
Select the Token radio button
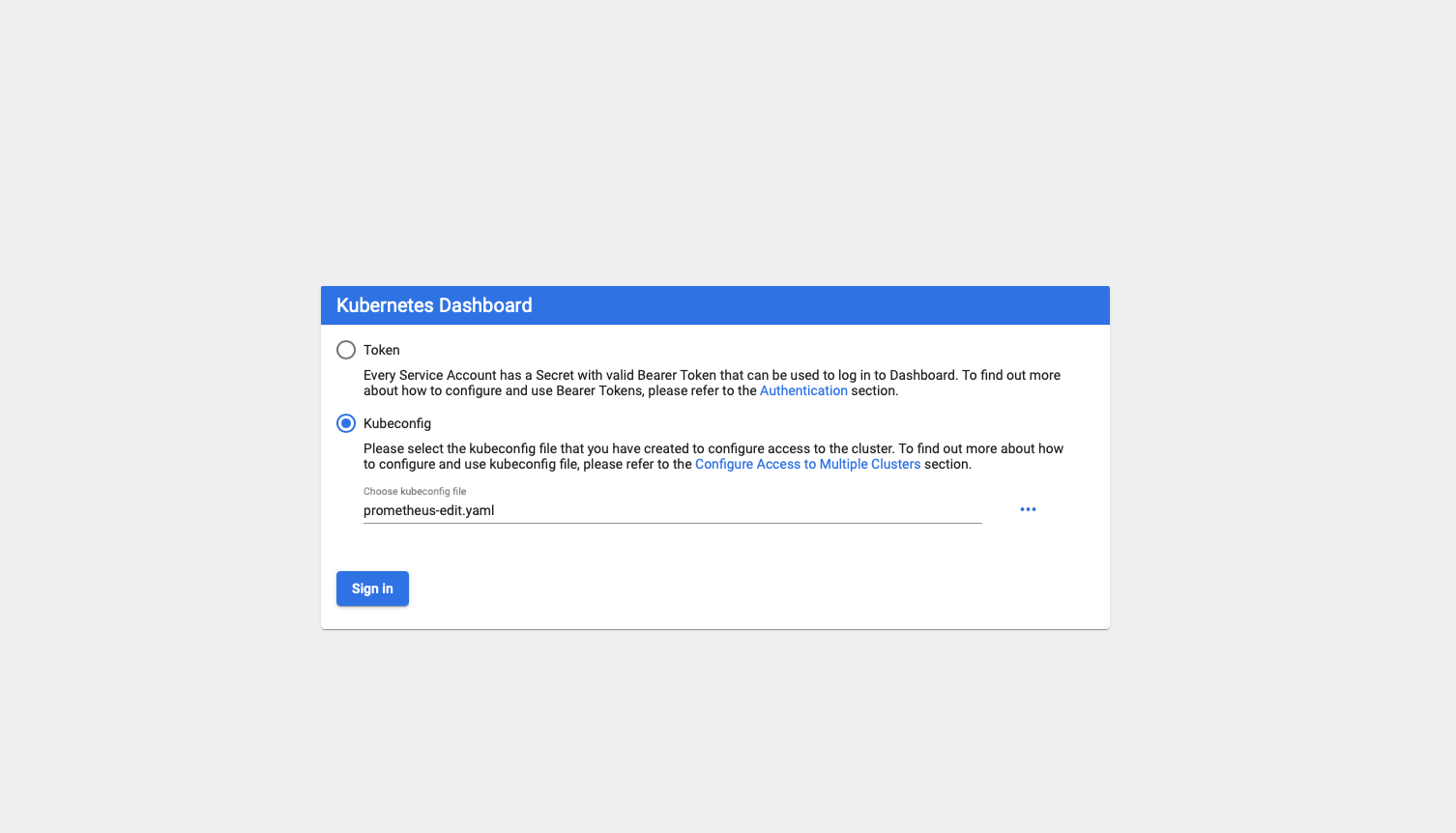tap(346, 350)
